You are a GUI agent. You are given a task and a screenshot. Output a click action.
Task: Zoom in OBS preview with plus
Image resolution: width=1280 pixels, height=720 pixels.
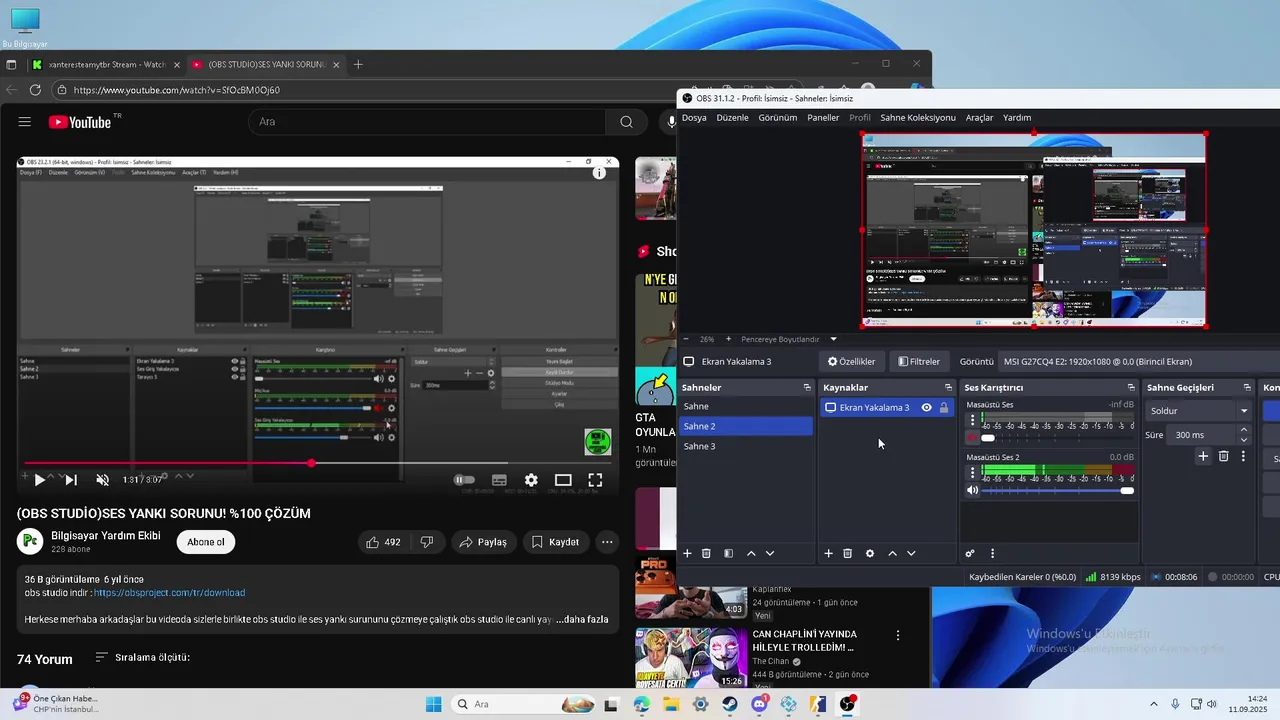coord(728,339)
